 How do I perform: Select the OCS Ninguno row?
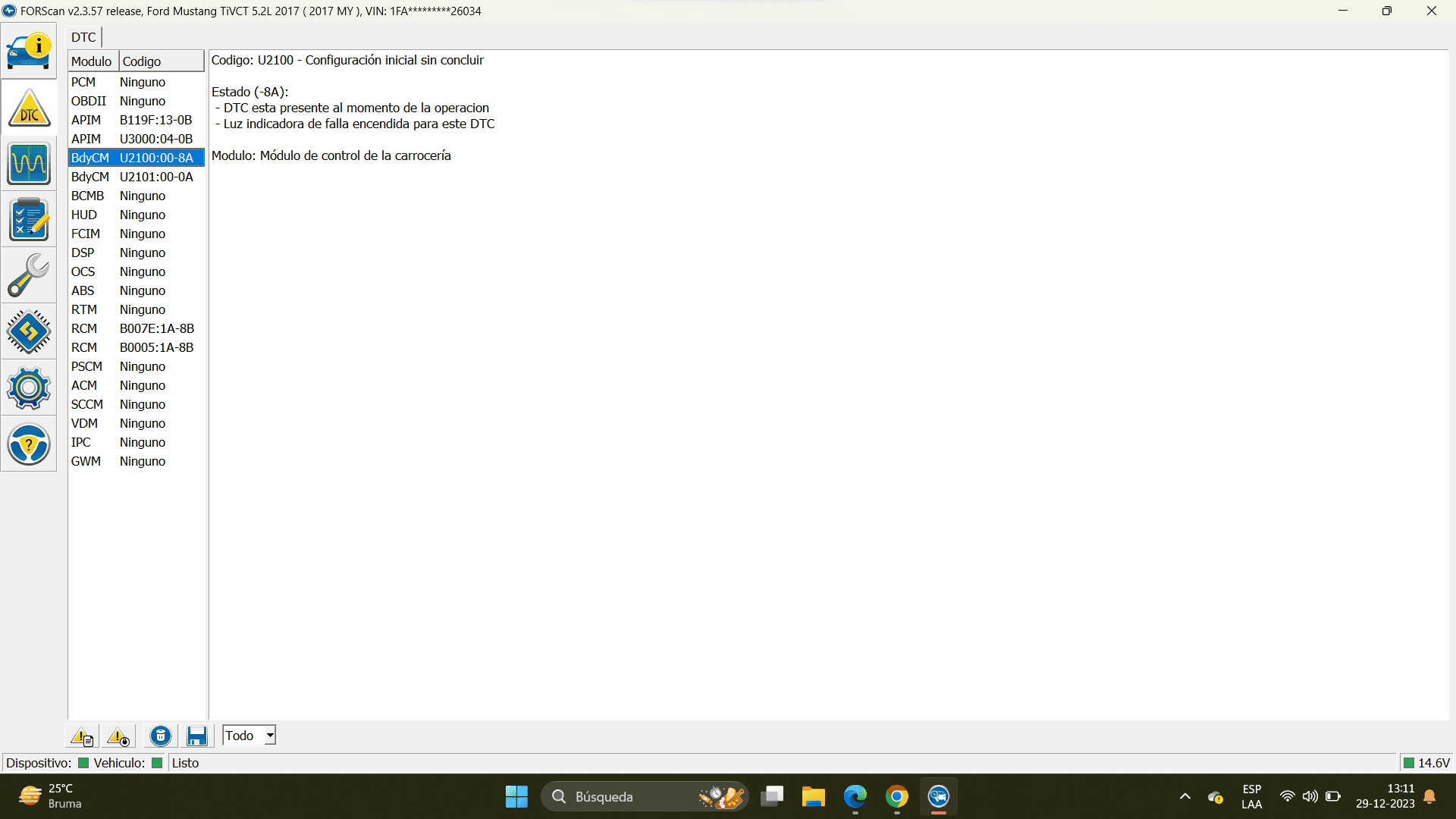136,271
